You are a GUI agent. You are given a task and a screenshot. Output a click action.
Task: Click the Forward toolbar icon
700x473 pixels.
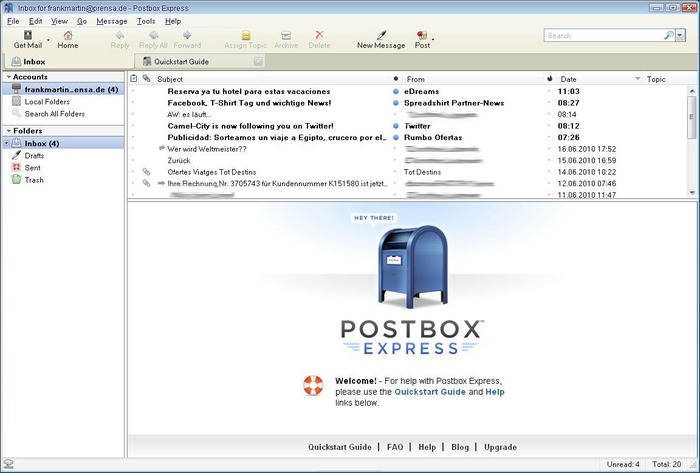pyautogui.click(x=187, y=39)
